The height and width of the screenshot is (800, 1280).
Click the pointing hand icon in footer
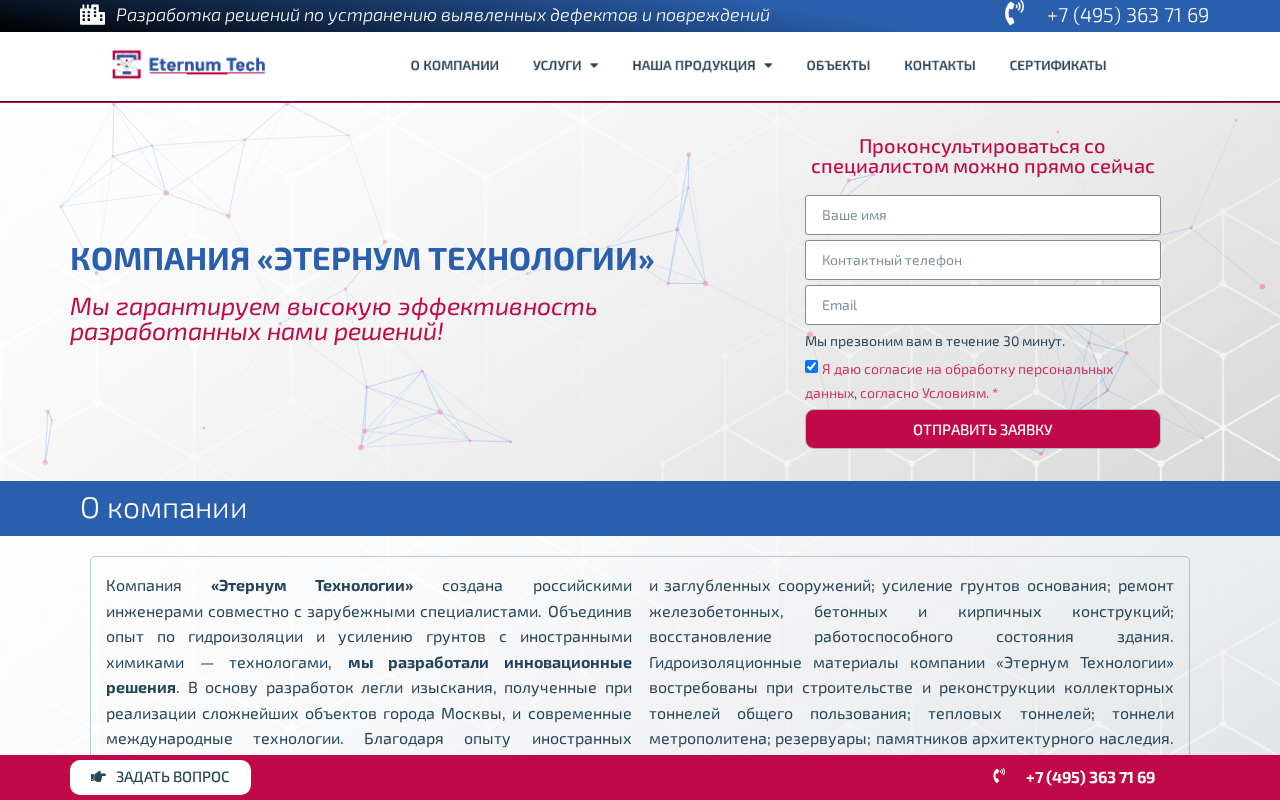[x=98, y=777]
